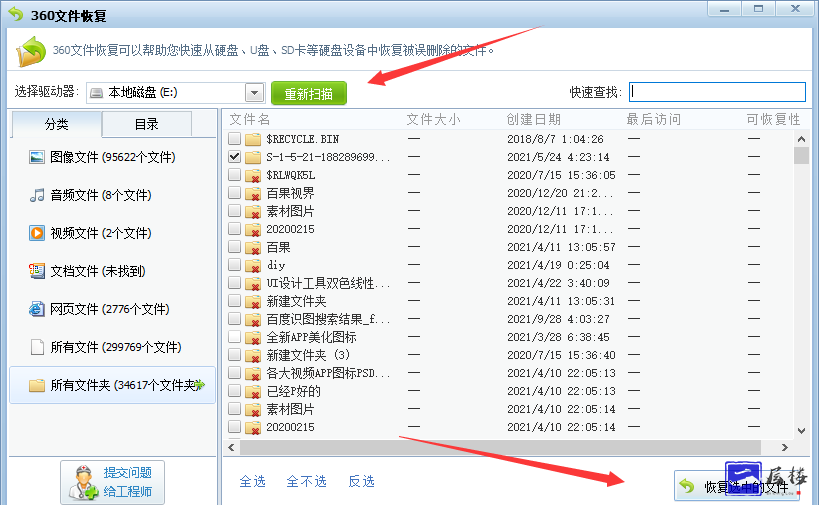The height and width of the screenshot is (505, 819).
Task: Select the all files blank page icon
Action: coord(37,347)
